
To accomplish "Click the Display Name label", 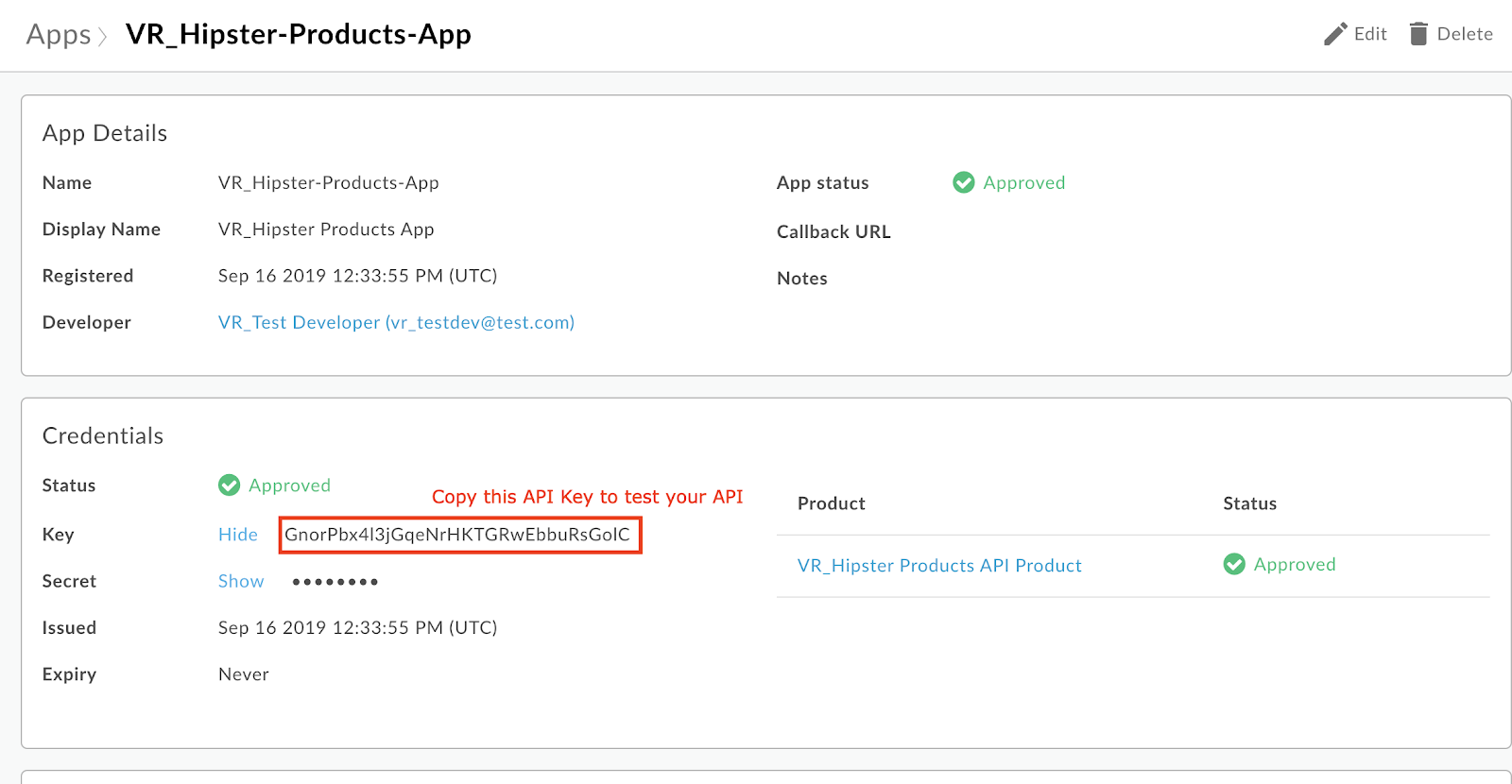I will (x=101, y=230).
